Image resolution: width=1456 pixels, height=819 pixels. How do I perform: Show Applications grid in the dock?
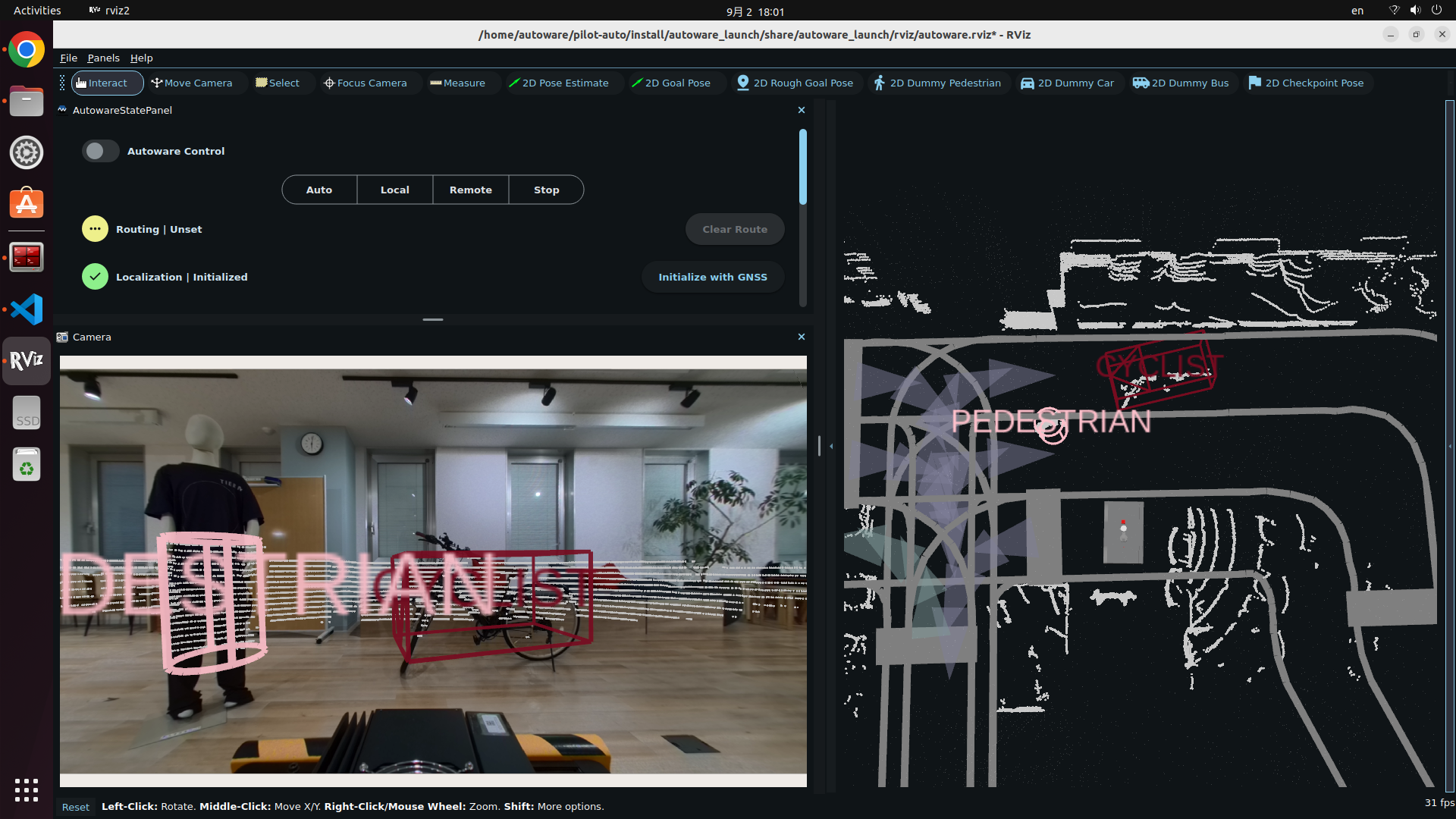[x=27, y=790]
